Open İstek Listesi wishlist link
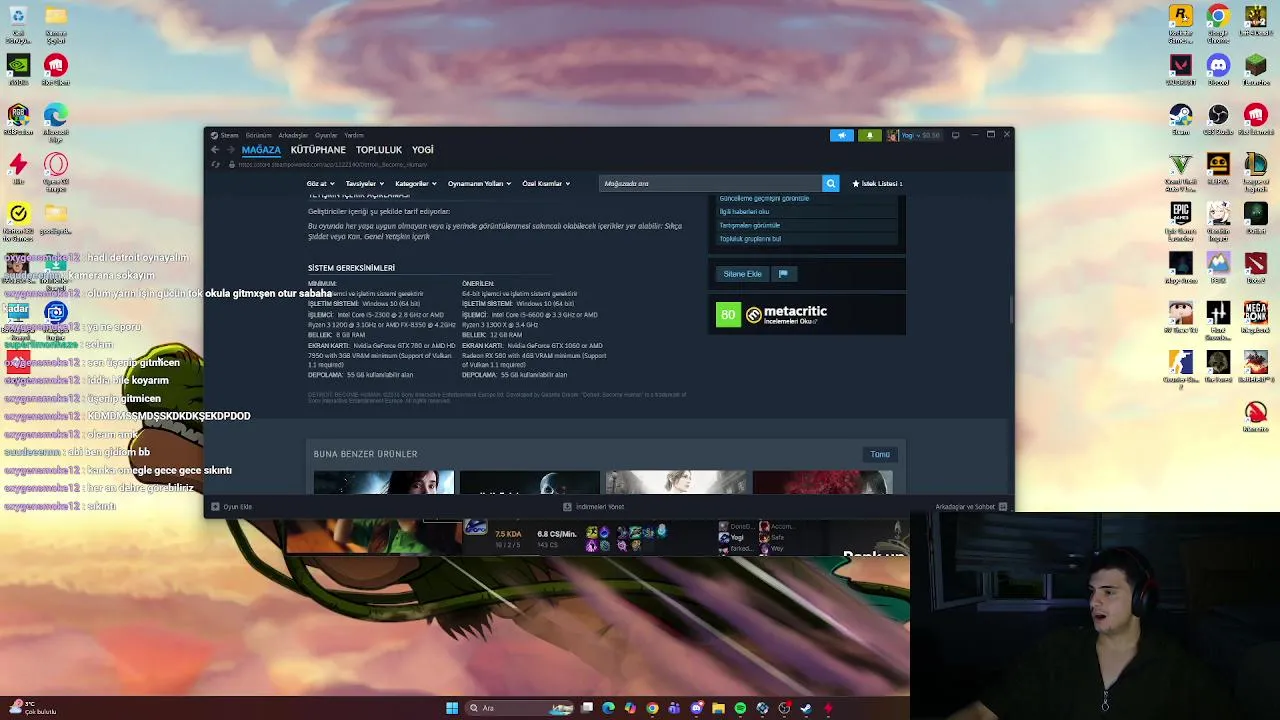 click(x=877, y=183)
